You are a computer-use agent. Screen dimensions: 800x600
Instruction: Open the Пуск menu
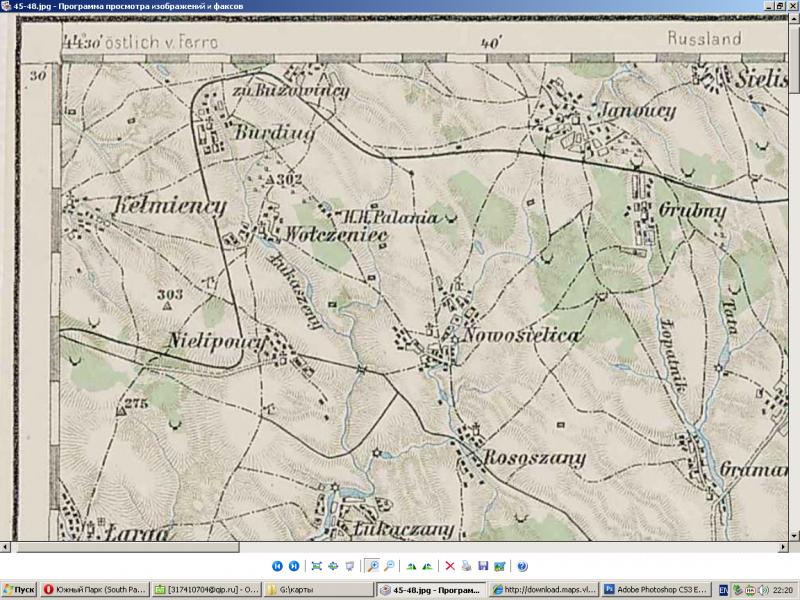click(x=20, y=589)
